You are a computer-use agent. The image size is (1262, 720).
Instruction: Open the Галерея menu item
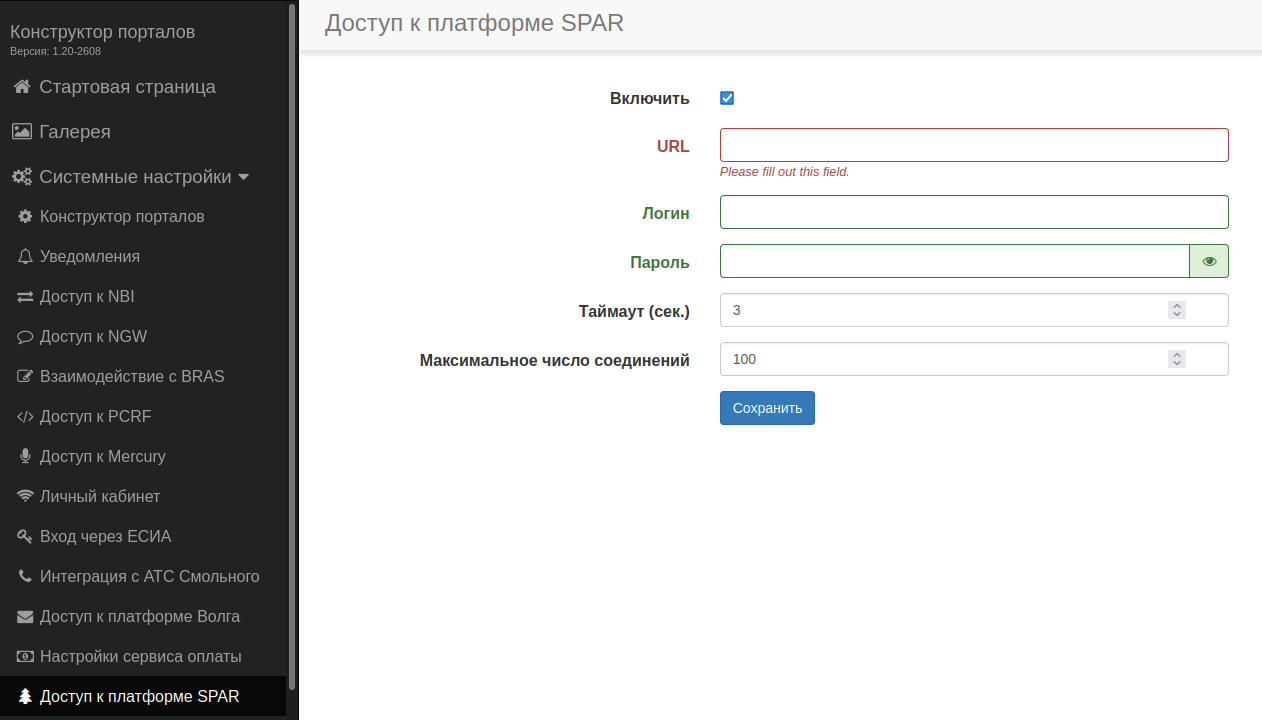pos(143,132)
